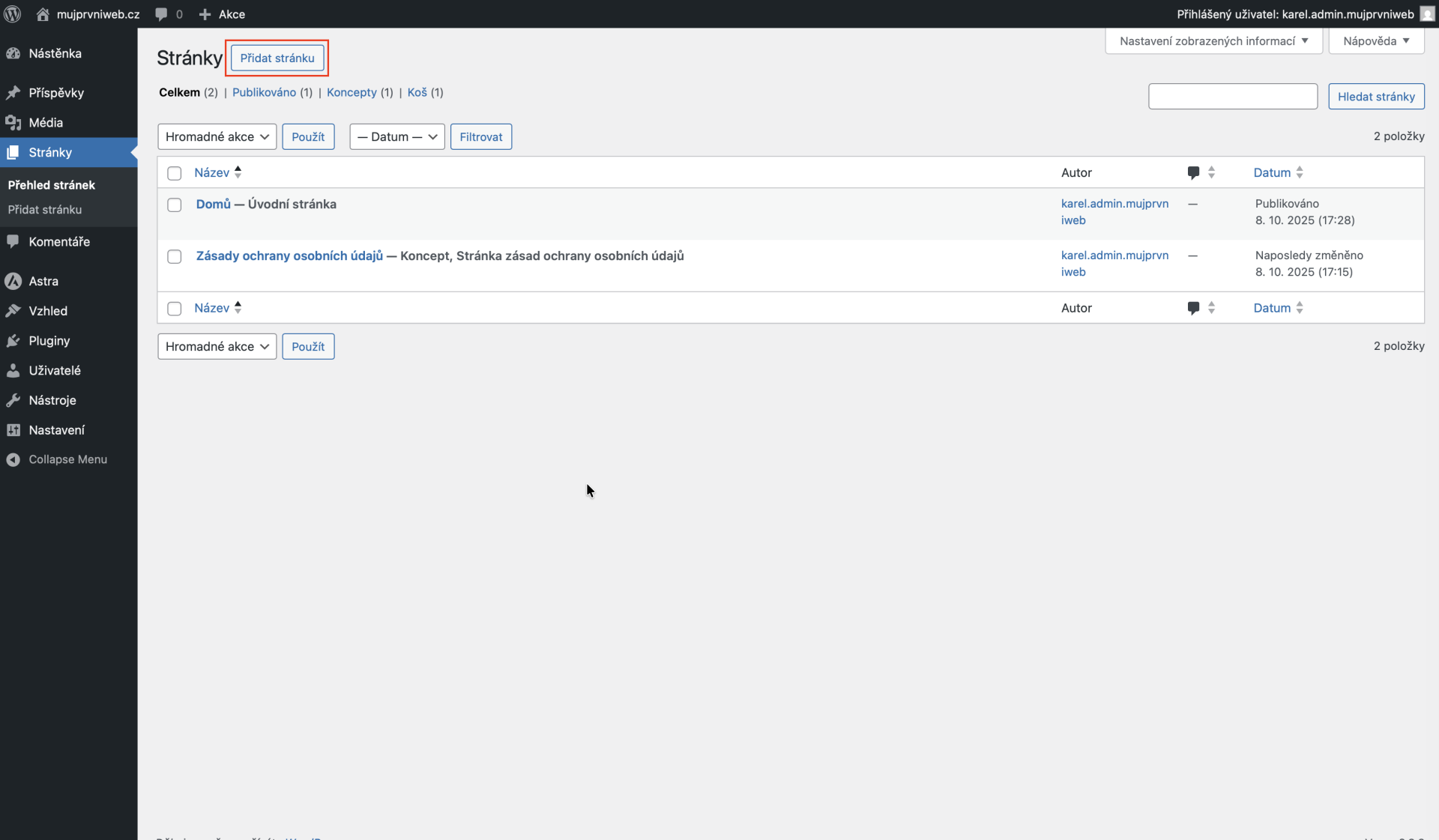The height and width of the screenshot is (840, 1439).
Task: Switch to the Koncepty filter tab
Action: (352, 92)
